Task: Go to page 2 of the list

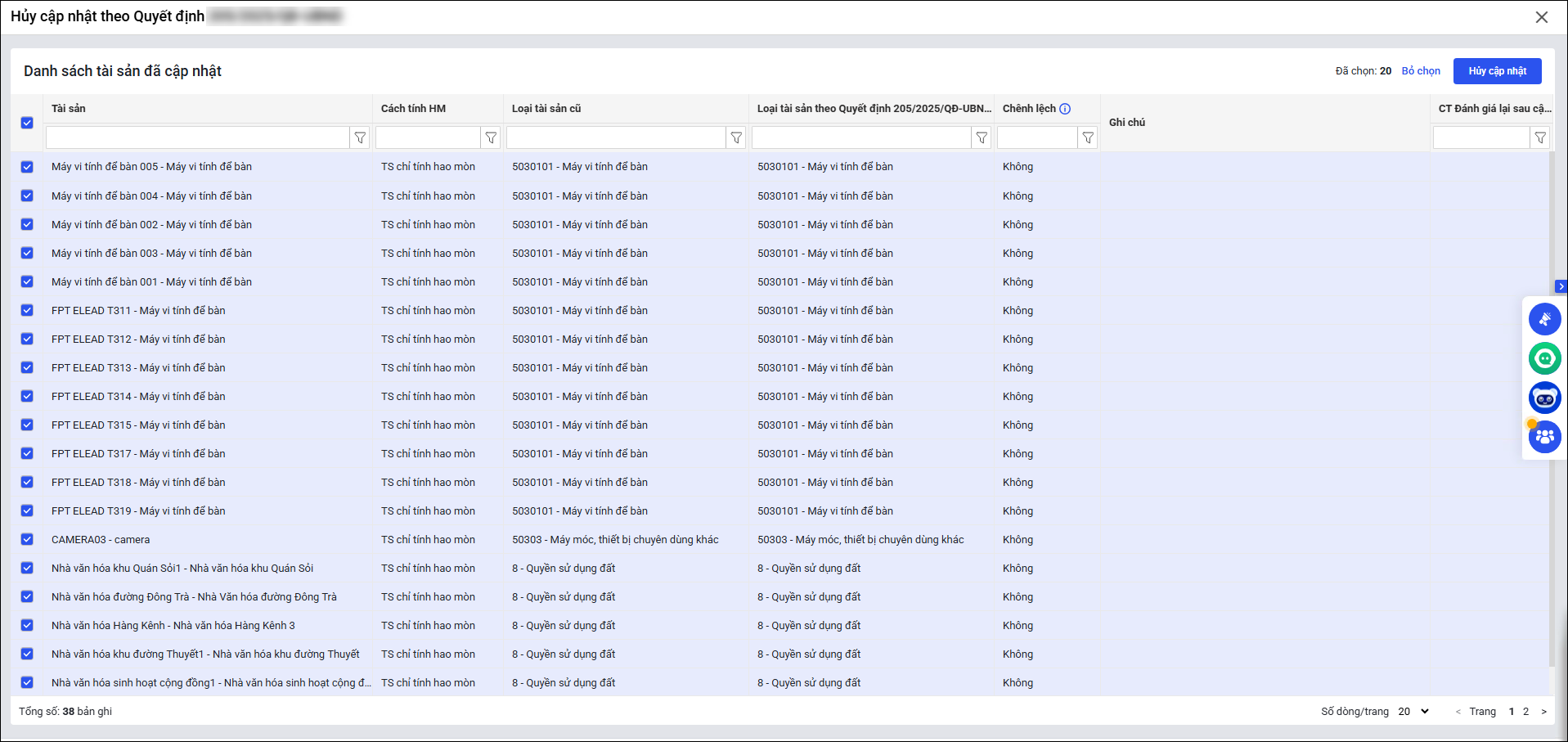Action: coord(1525,712)
